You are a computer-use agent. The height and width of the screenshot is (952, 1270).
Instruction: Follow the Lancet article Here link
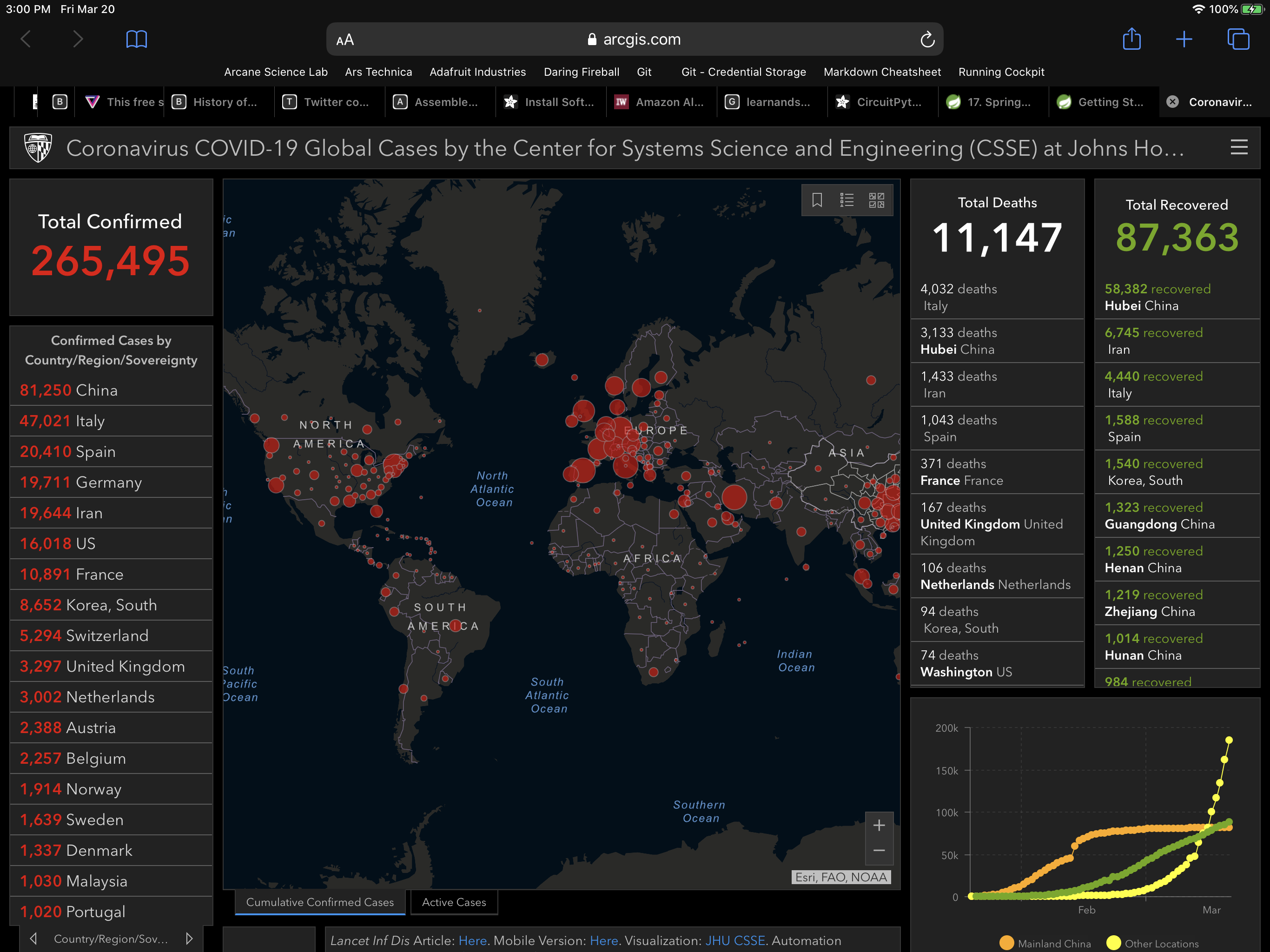click(472, 940)
